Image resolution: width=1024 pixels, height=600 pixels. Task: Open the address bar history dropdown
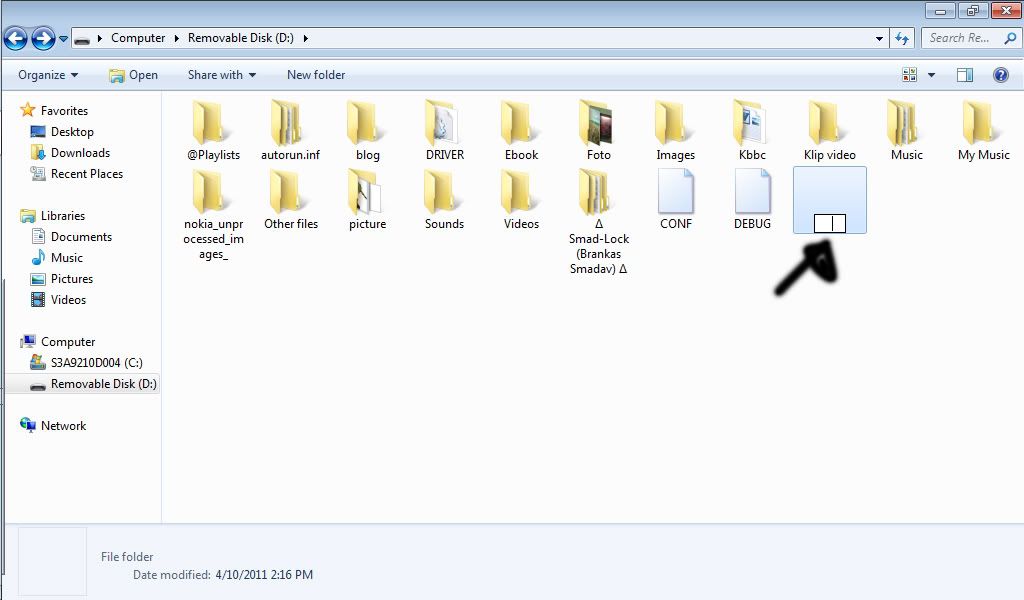click(879, 38)
